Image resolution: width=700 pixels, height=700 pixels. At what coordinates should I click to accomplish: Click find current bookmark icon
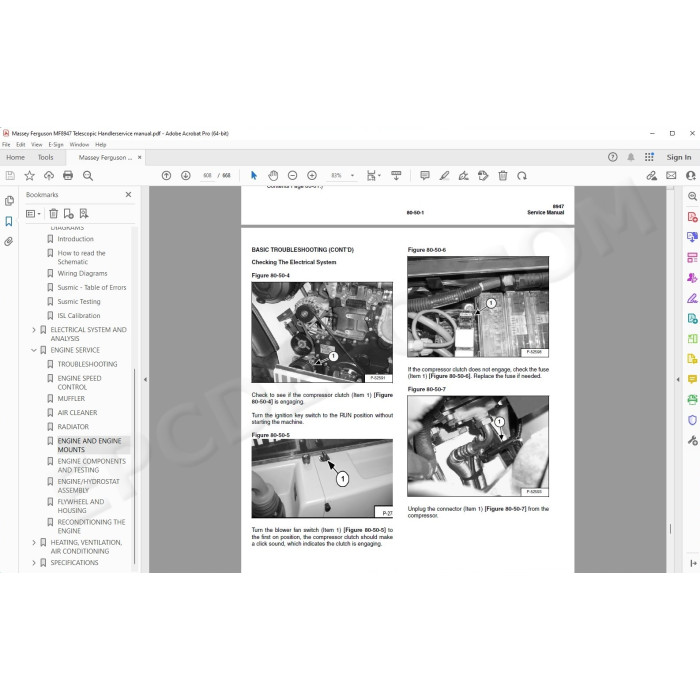coord(83,213)
